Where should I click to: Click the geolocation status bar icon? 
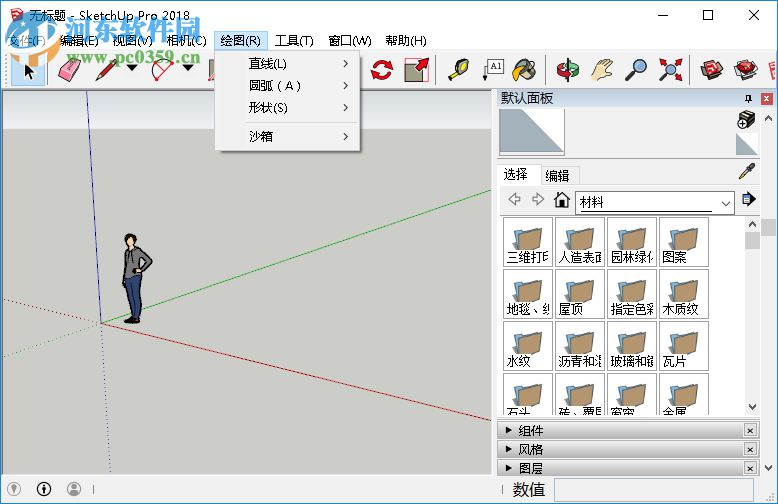[x=14, y=489]
